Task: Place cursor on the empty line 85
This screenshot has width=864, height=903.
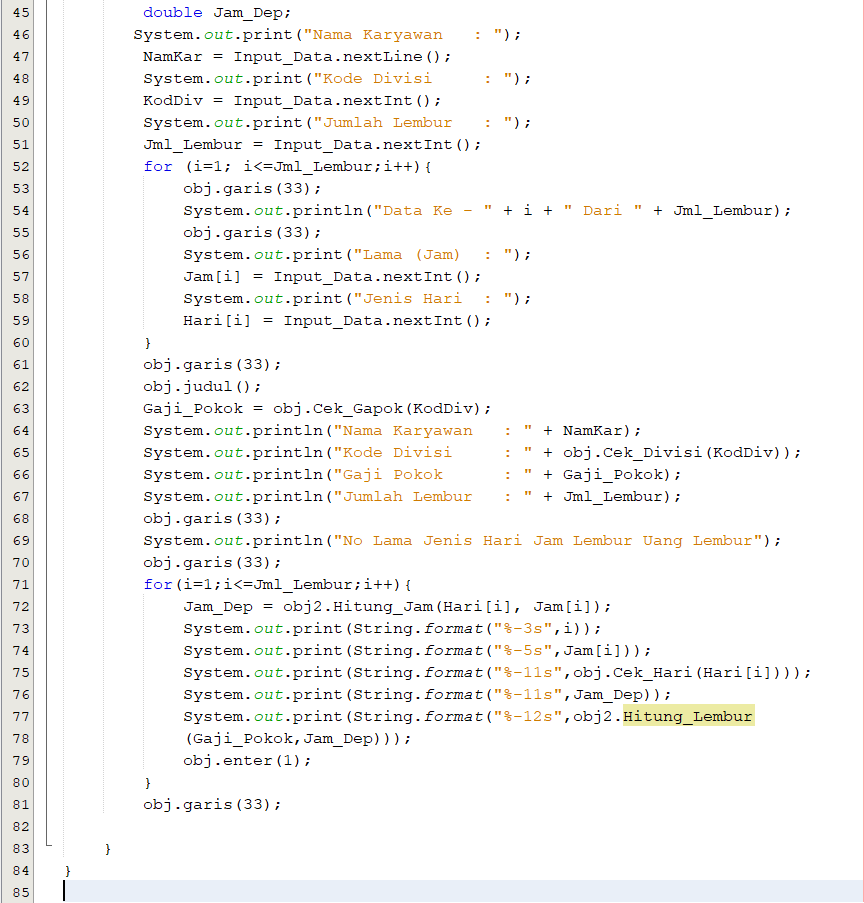Action: pos(463,891)
